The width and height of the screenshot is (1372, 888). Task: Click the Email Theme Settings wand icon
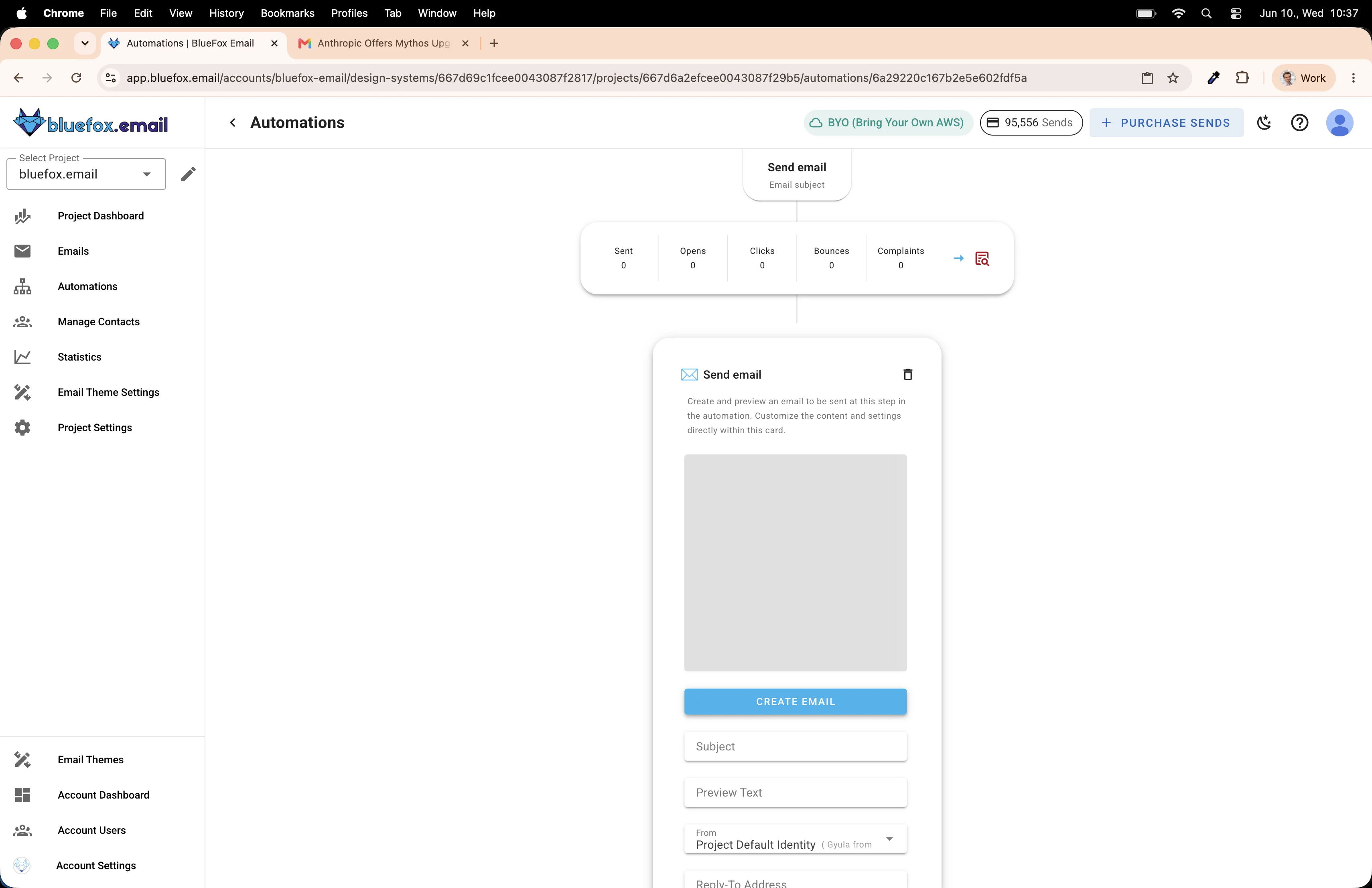click(x=22, y=392)
